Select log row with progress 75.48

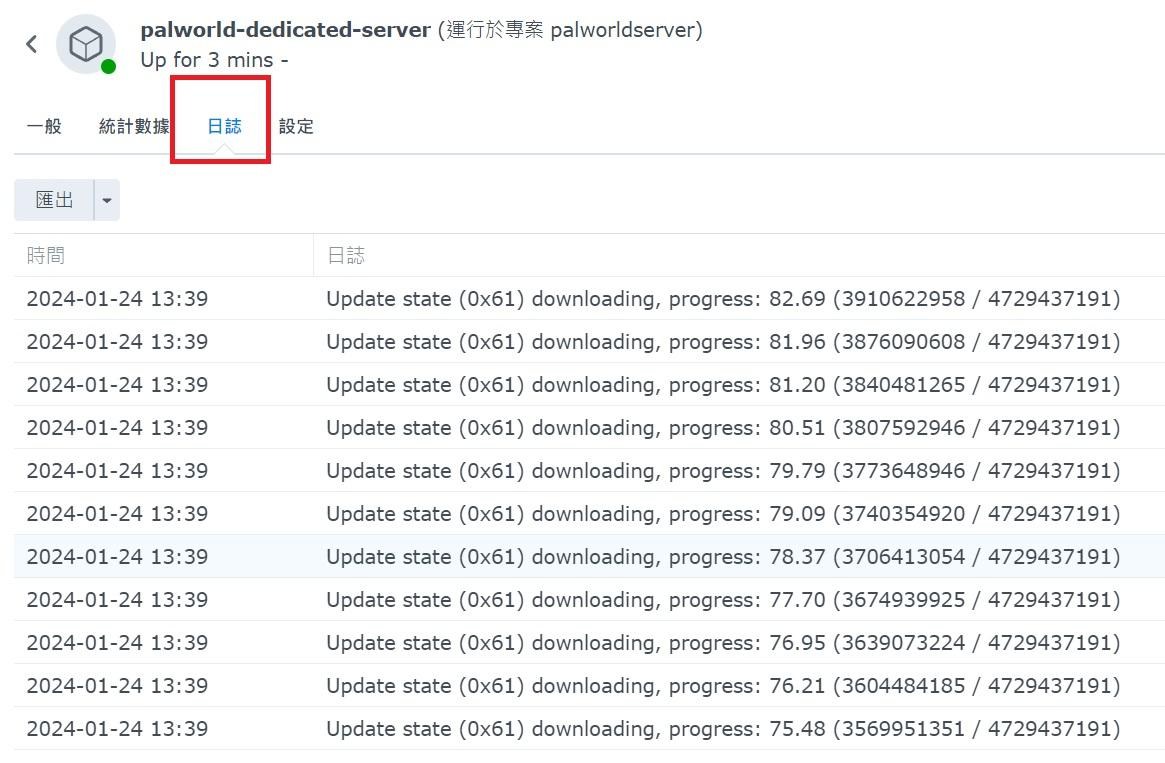click(589, 729)
